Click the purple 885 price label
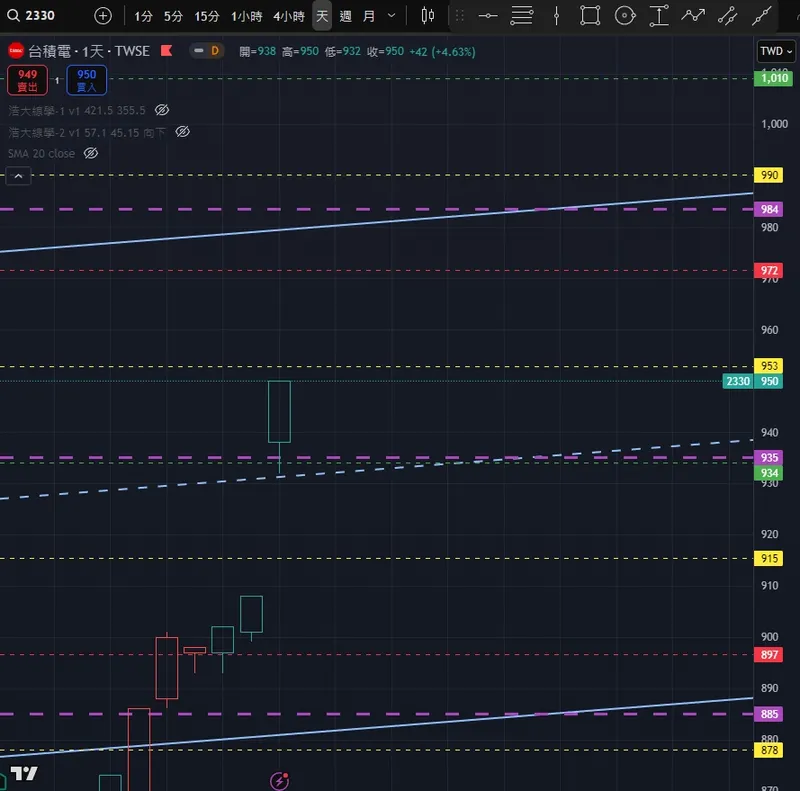The image size is (800, 791). [768, 714]
